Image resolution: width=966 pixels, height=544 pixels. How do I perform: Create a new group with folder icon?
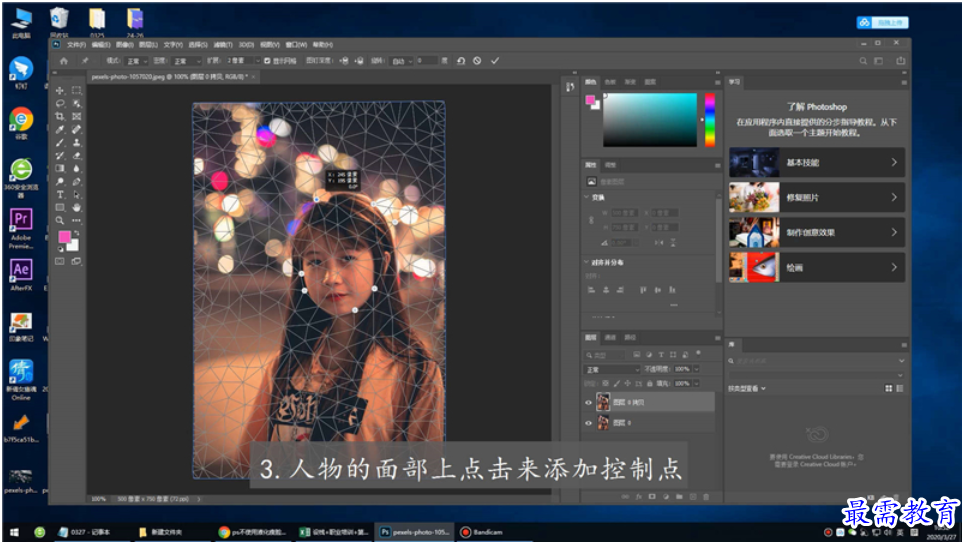(679, 497)
